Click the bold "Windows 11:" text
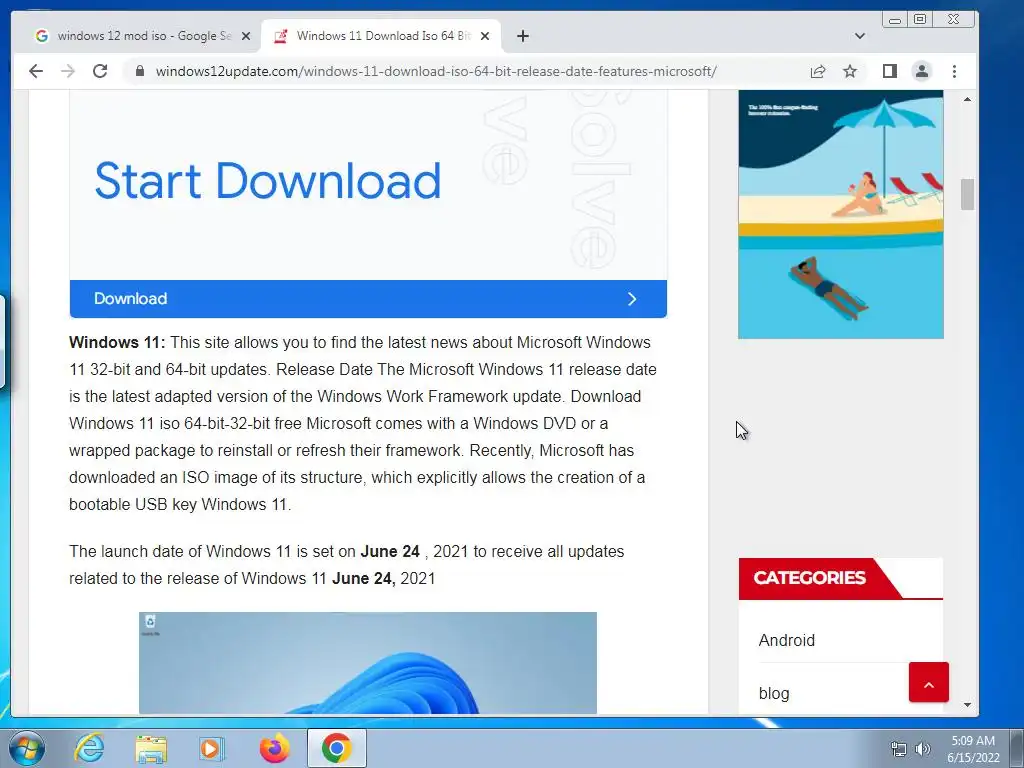Viewport: 1024px width, 768px height. 118,342
